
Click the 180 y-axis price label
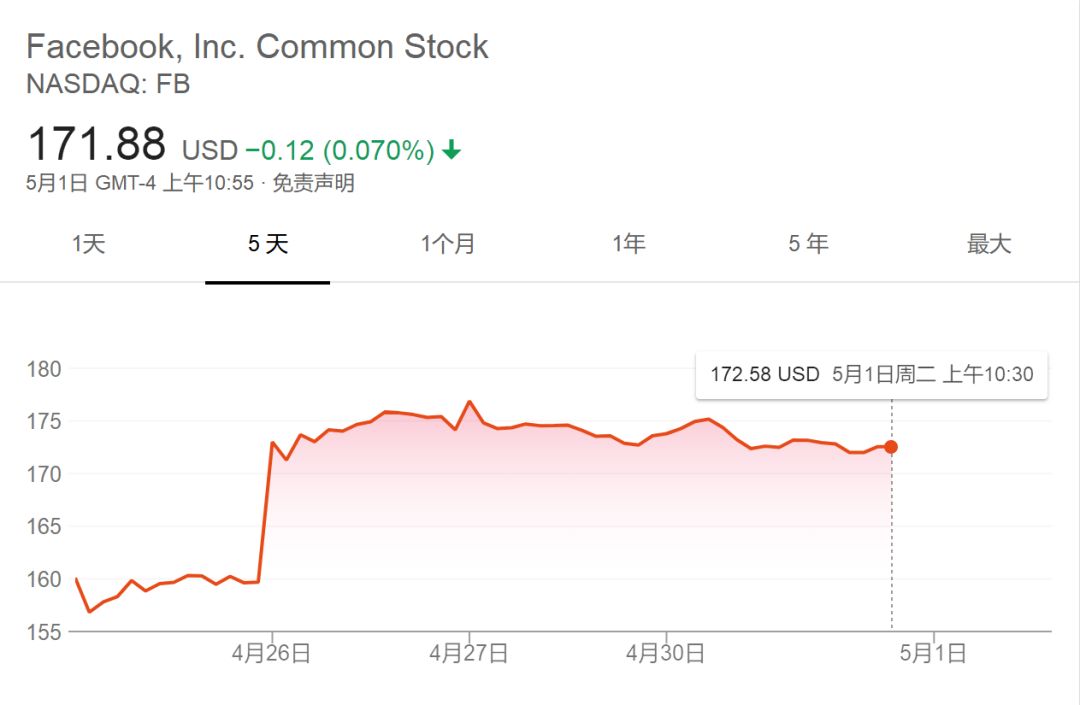point(44,369)
